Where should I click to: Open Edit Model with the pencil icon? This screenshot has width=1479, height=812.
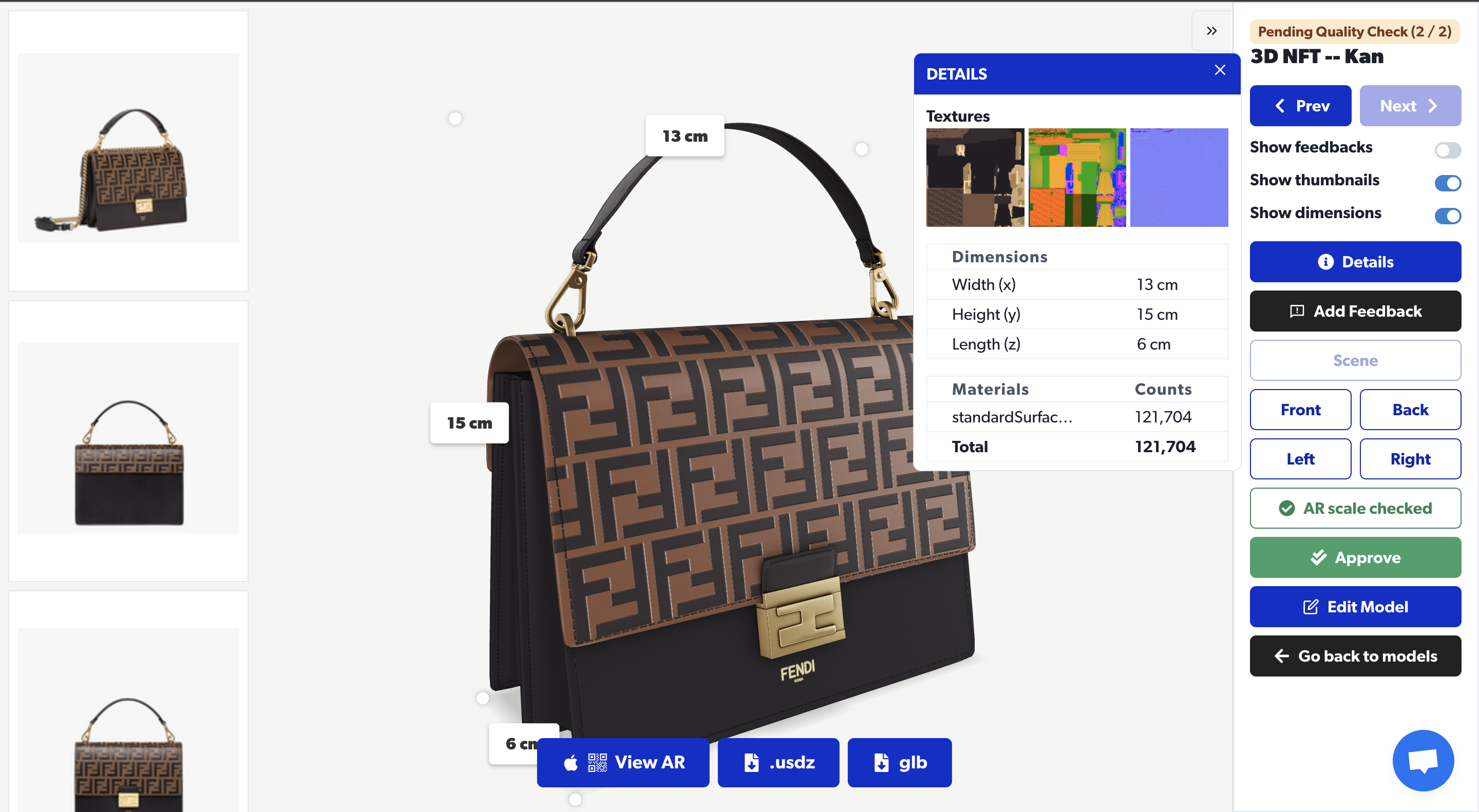[1355, 607]
